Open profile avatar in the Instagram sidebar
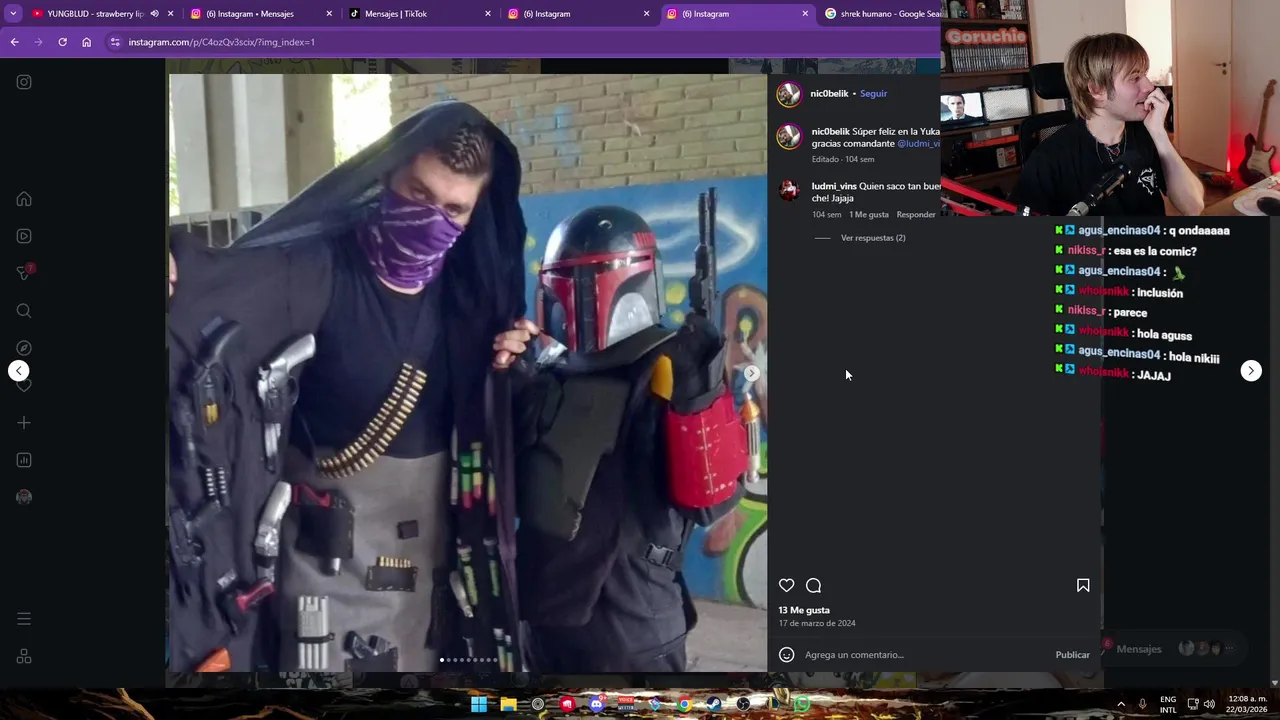The image size is (1280, 720). click(x=24, y=497)
